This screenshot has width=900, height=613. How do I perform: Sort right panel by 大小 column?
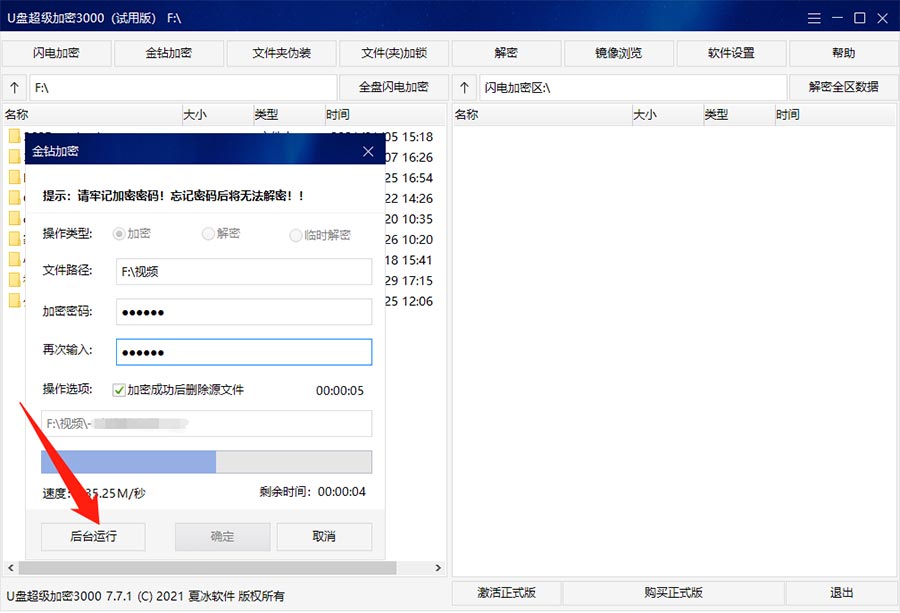tap(668, 115)
